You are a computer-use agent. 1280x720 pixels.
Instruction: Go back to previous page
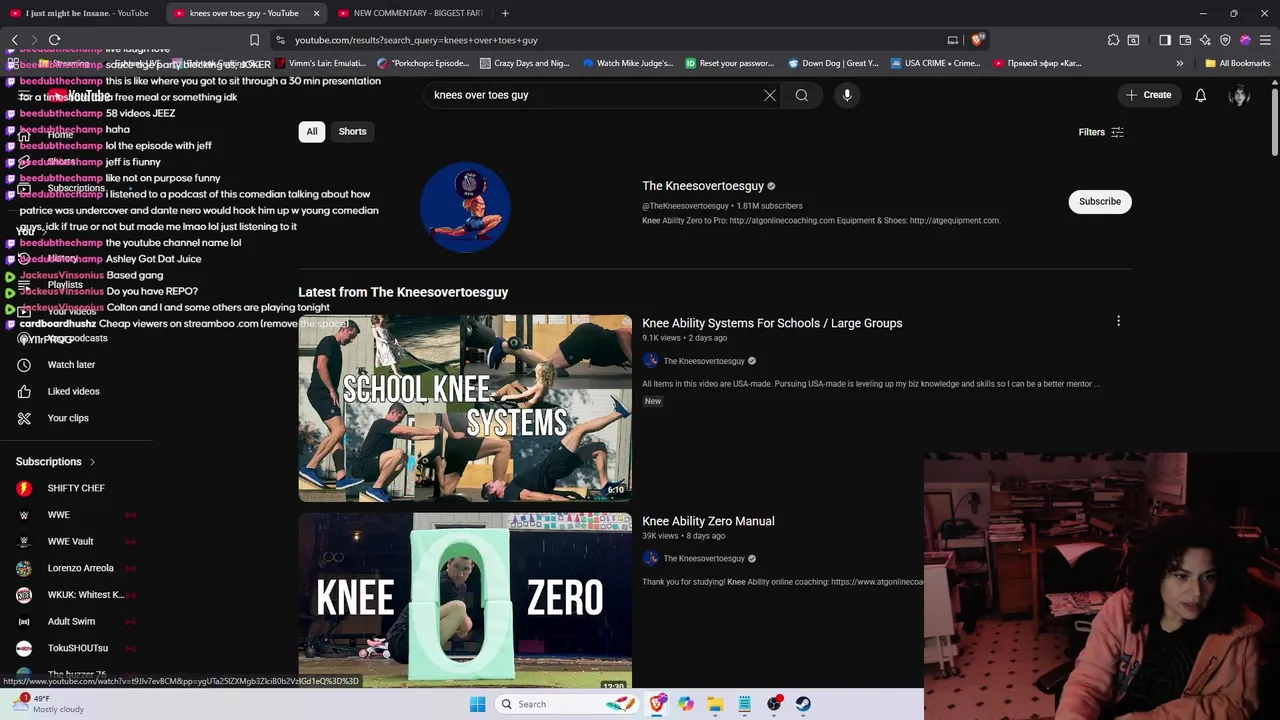click(14, 40)
